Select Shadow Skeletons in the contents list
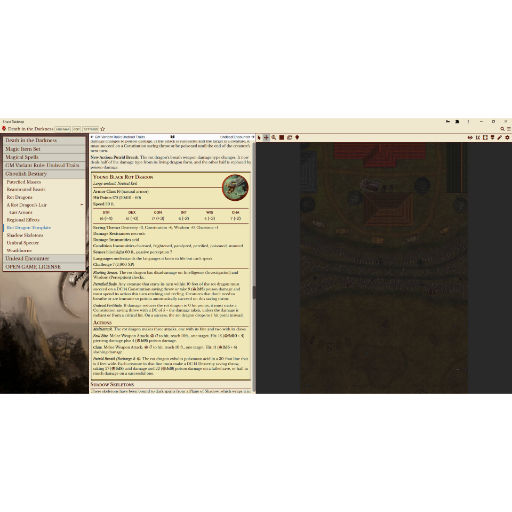Screen dimensions: 512x512 coord(25,235)
